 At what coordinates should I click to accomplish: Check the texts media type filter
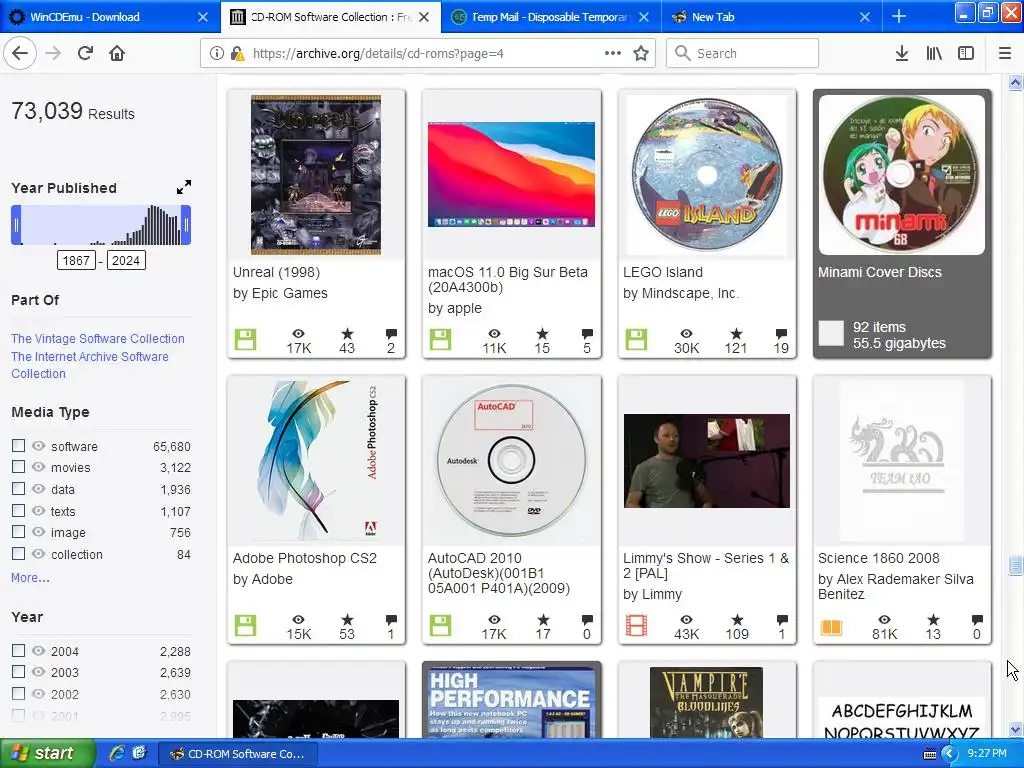18,510
